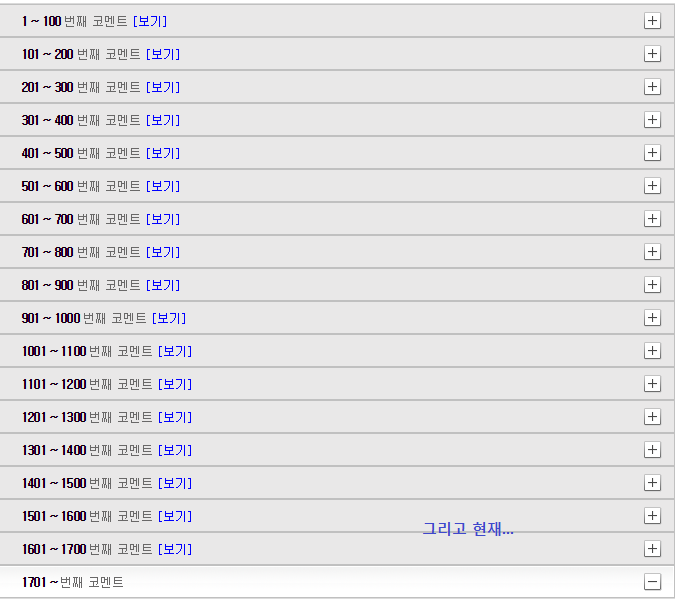Expand the 701 ~ 800 comments plus icon
Screen dimensions: 679x601
pos(652,252)
